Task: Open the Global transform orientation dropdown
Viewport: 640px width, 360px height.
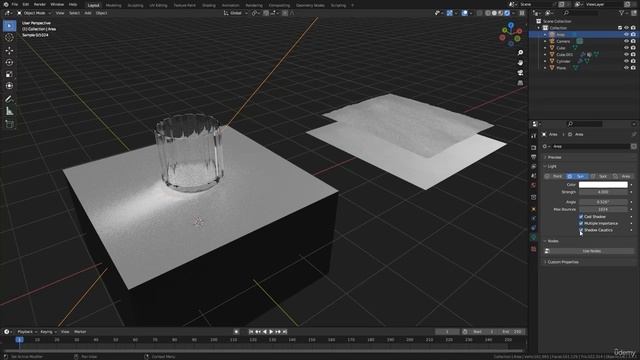Action: pyautogui.click(x=236, y=13)
